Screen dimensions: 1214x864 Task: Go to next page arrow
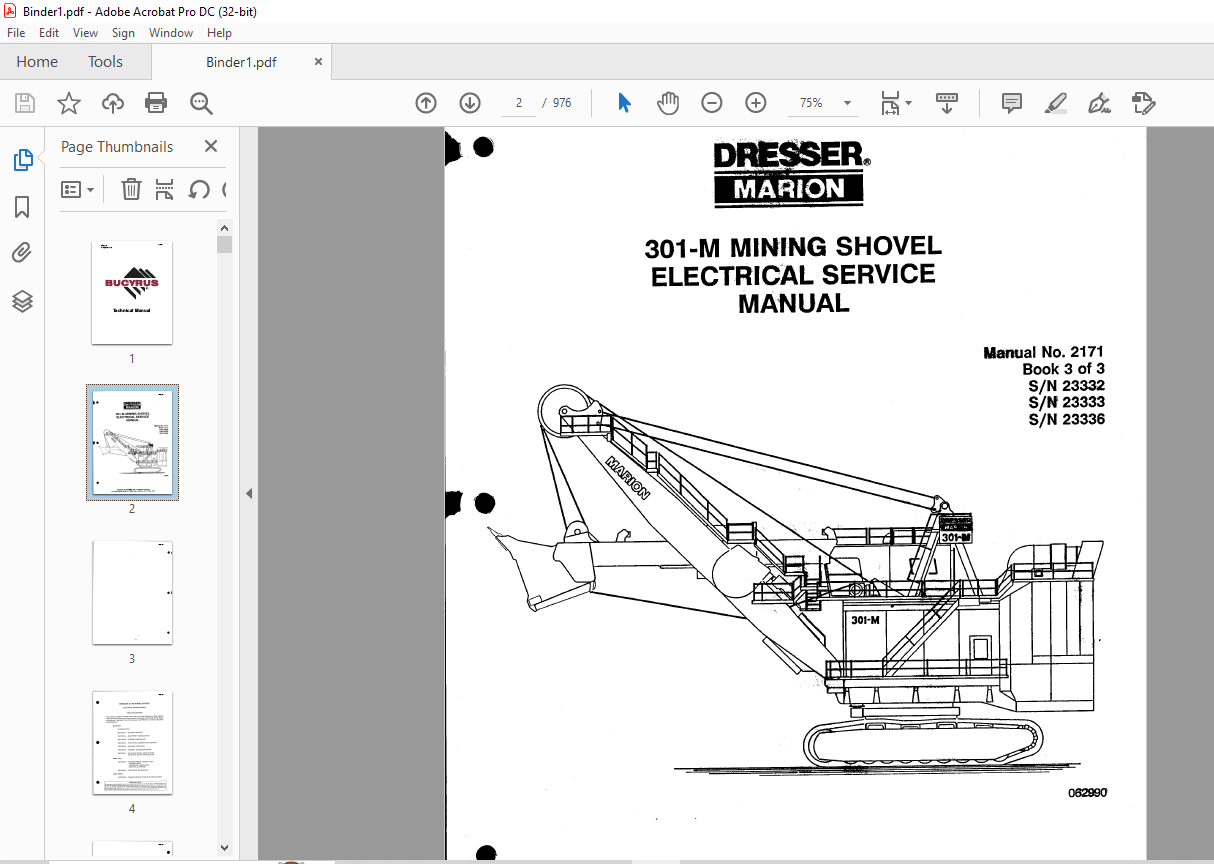[470, 103]
